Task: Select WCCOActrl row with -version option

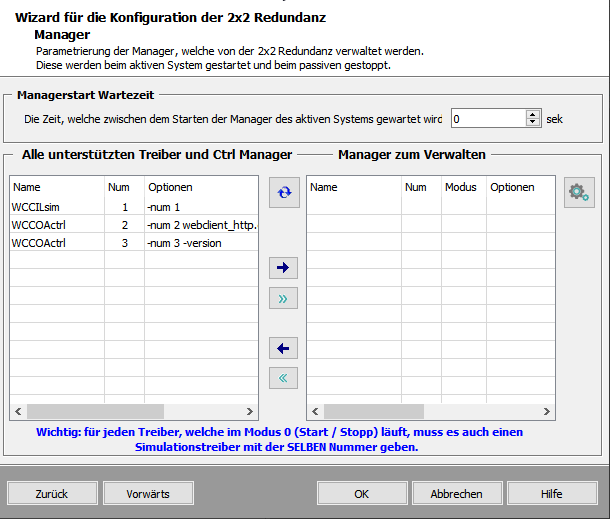Action: [56, 243]
